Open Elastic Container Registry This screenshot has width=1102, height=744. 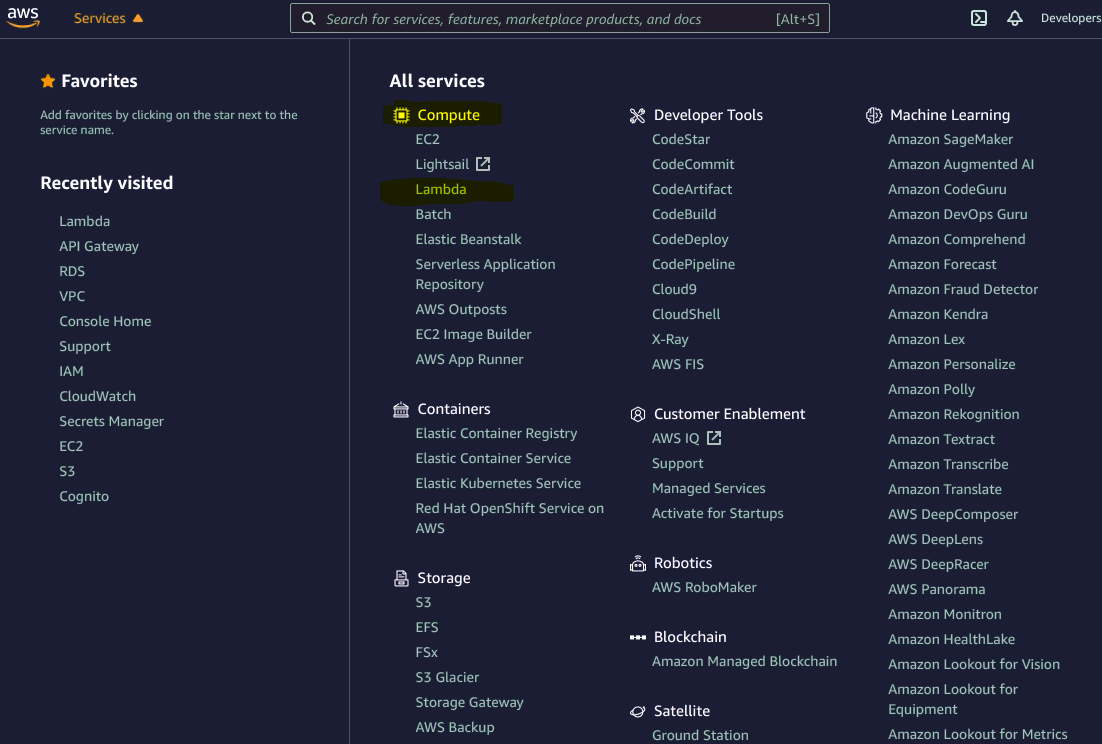pos(495,433)
